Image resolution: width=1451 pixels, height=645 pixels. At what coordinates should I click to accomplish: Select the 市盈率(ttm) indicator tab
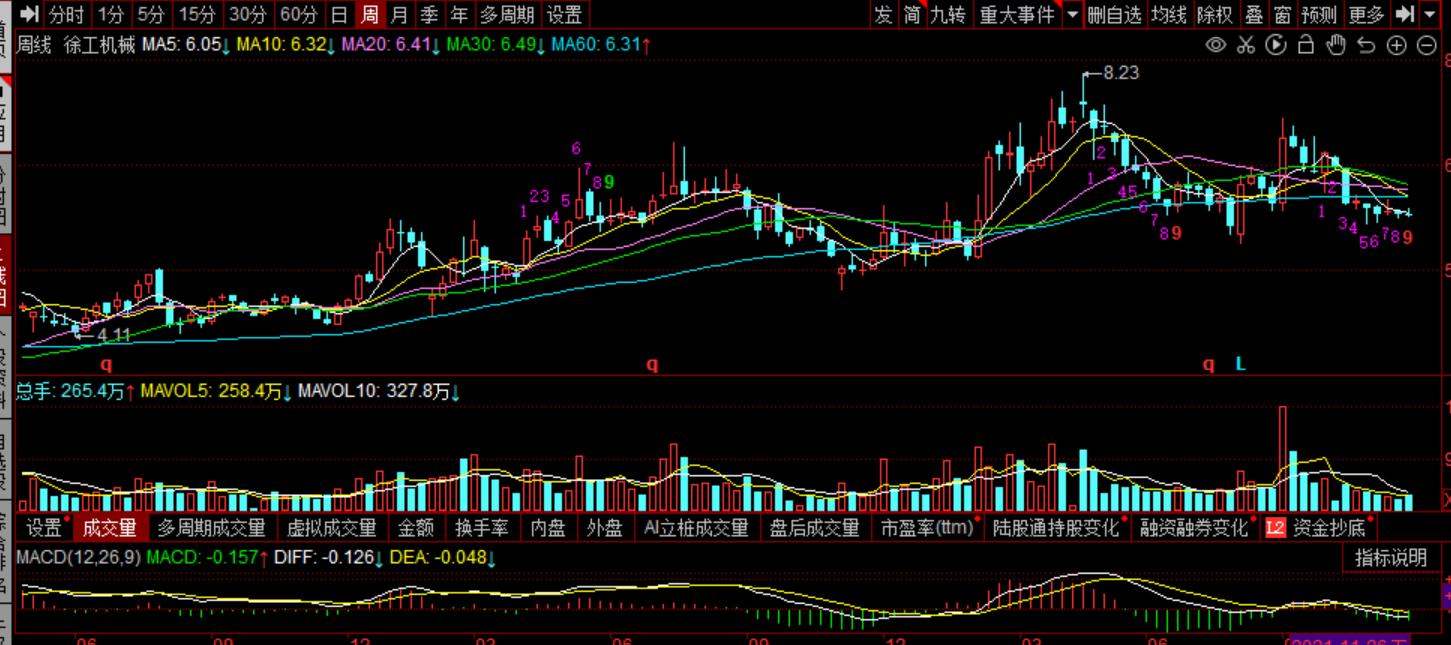(x=927, y=527)
